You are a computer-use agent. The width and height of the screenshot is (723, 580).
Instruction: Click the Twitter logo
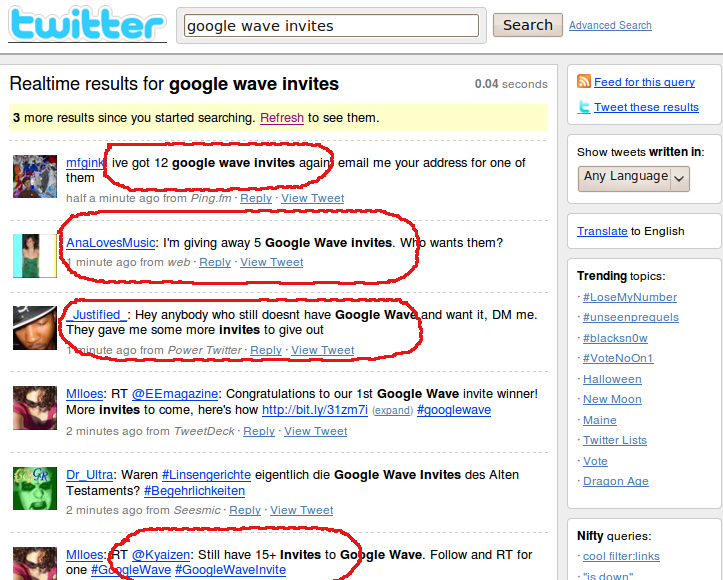pyautogui.click(x=87, y=25)
